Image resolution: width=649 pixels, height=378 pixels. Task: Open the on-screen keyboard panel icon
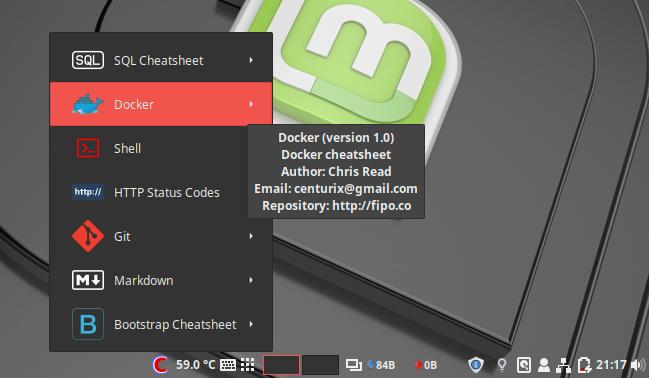(x=228, y=365)
